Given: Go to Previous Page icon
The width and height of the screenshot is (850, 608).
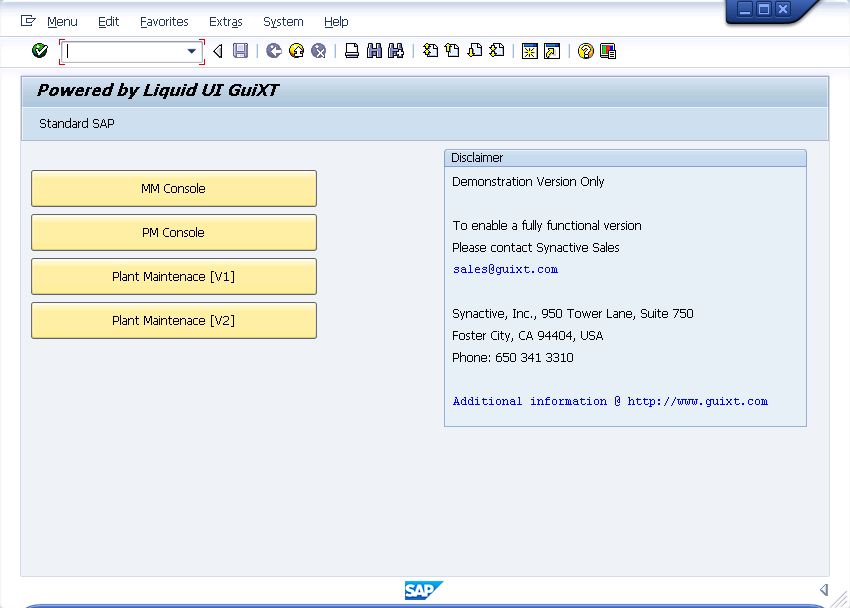Looking at the screenshot, I should pyautogui.click(x=452, y=51).
